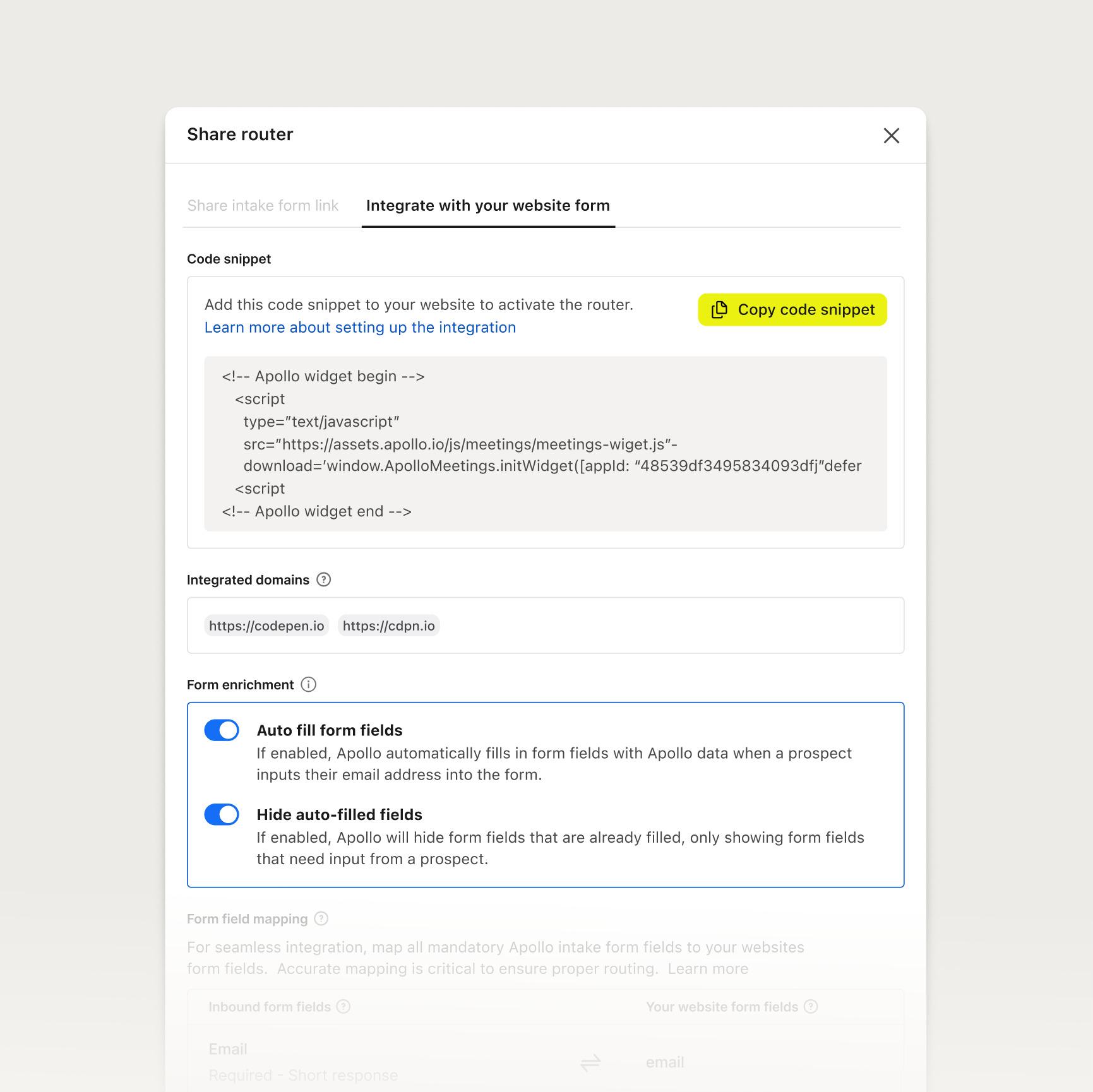
Task: Open Learn more about setting up the integration
Action: tap(360, 328)
